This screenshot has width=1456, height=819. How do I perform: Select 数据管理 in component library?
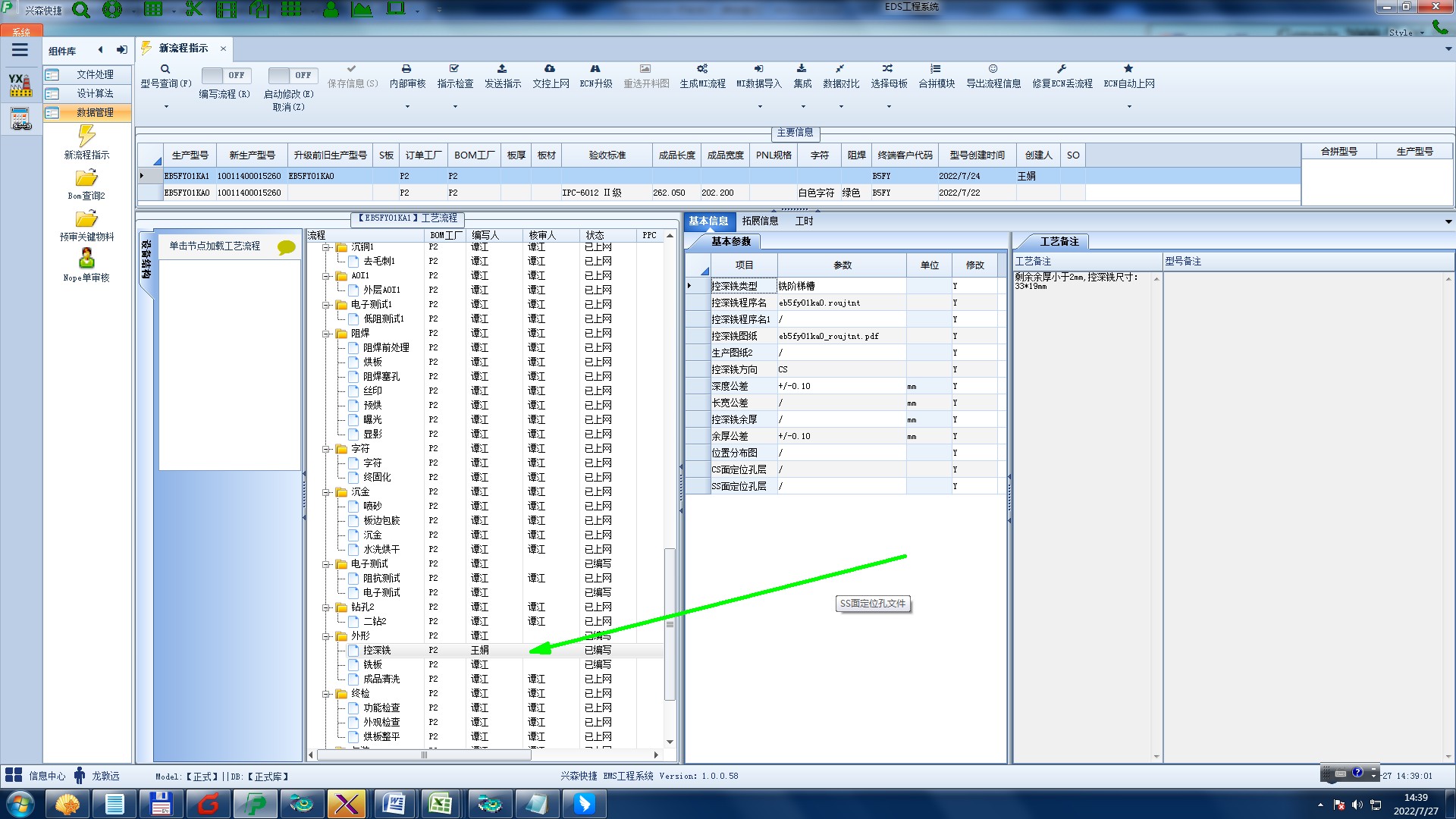(95, 112)
